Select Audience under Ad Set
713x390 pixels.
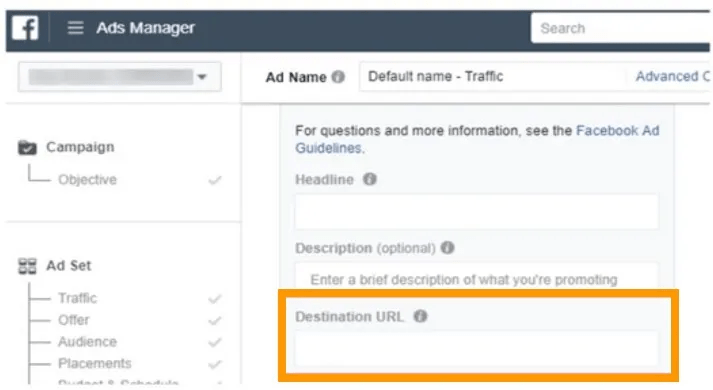coord(87,342)
